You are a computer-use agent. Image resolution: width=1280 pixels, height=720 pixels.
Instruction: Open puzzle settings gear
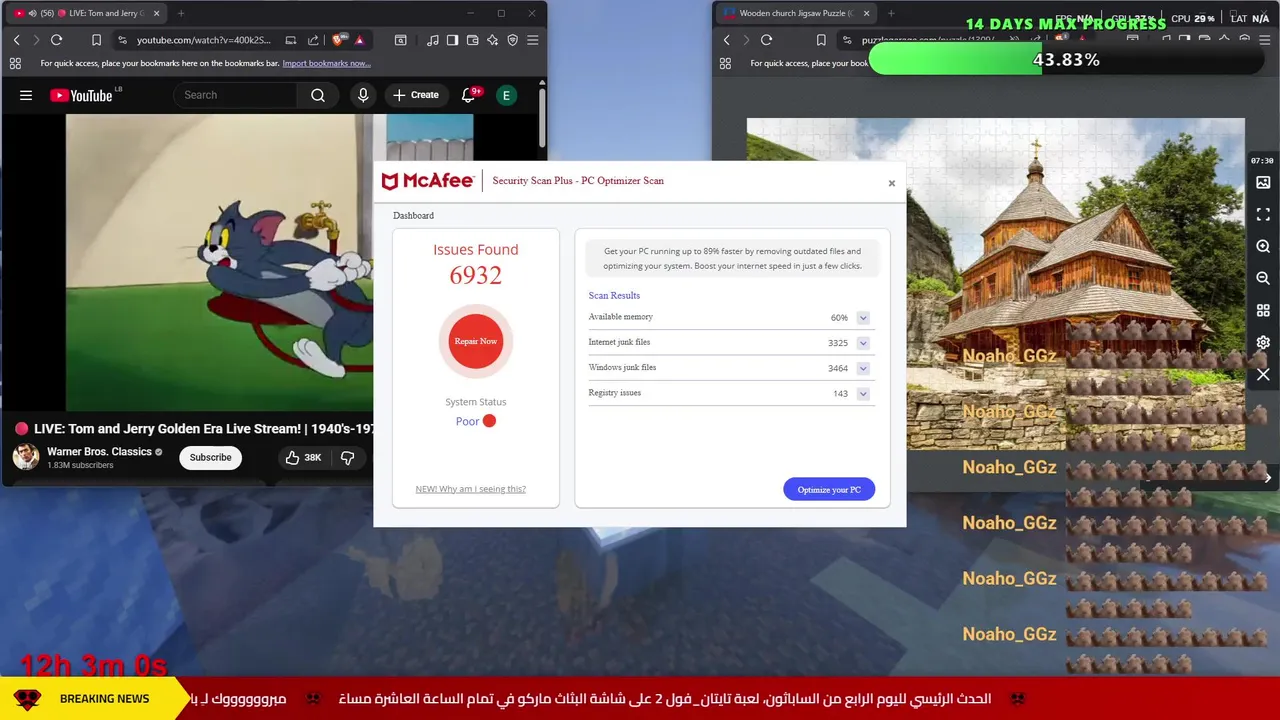pos(1263,343)
